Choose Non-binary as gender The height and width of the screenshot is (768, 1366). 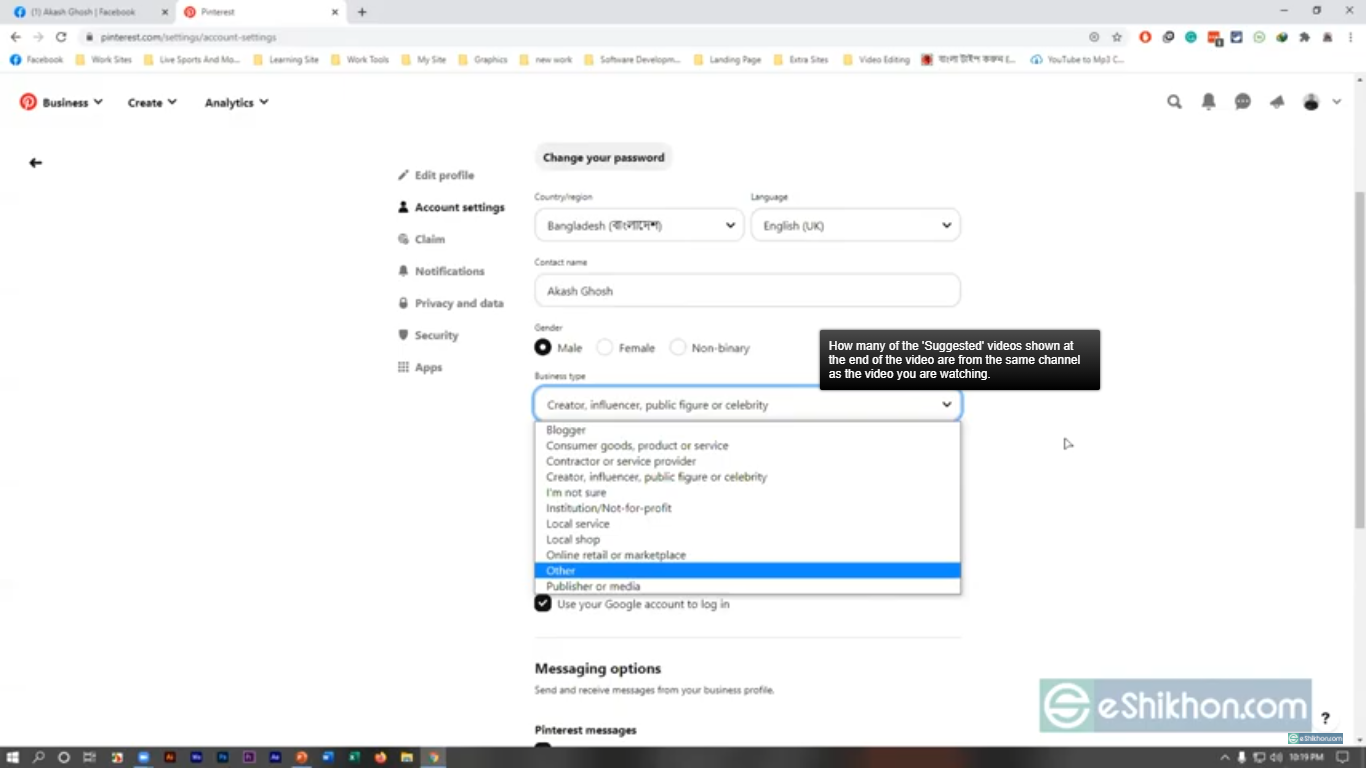coord(678,346)
